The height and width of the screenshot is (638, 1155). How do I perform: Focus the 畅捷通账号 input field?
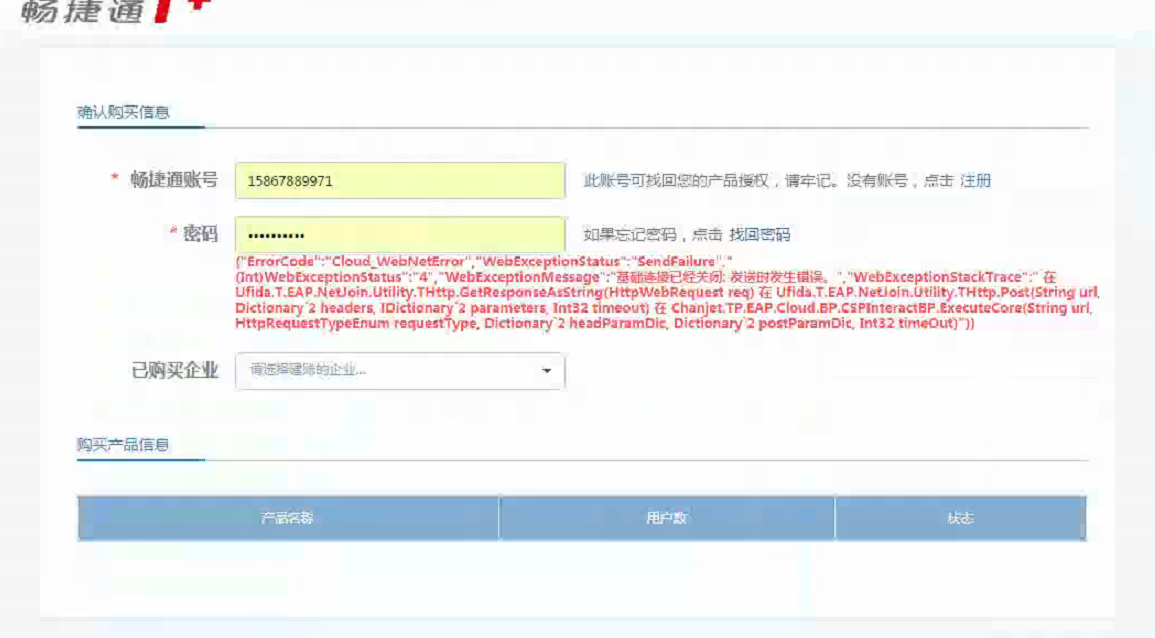400,180
